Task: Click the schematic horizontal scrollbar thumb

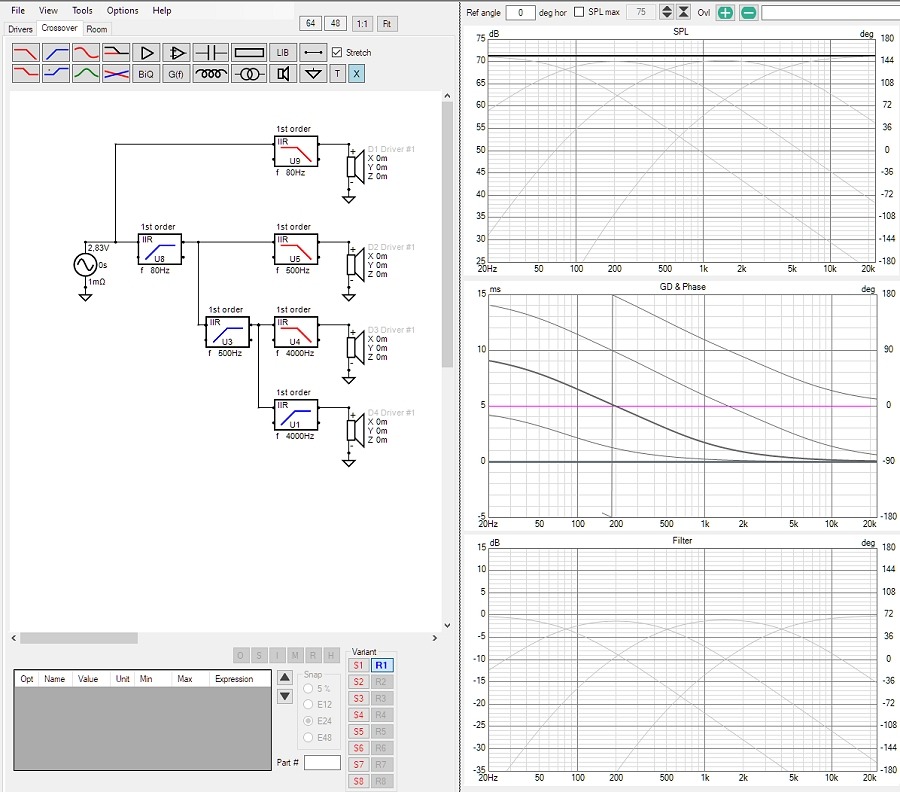Action: tap(79, 638)
